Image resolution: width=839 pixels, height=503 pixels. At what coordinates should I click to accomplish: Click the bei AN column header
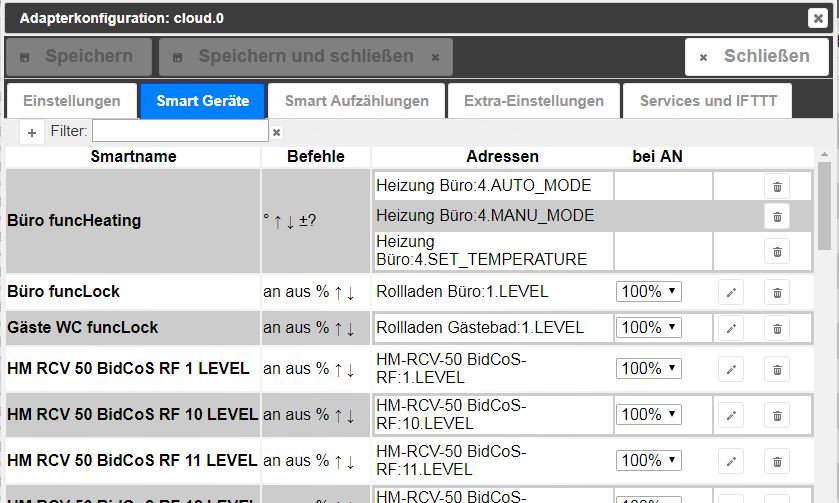(x=657, y=157)
